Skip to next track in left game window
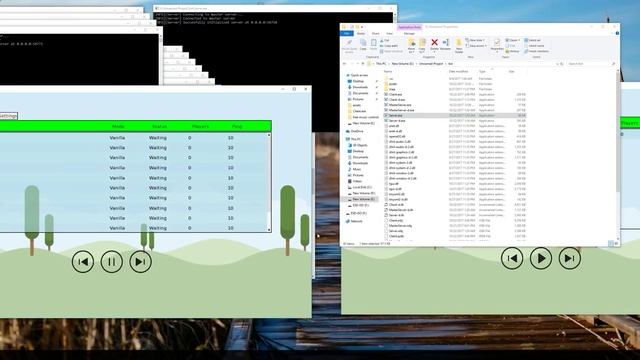 pyautogui.click(x=140, y=262)
